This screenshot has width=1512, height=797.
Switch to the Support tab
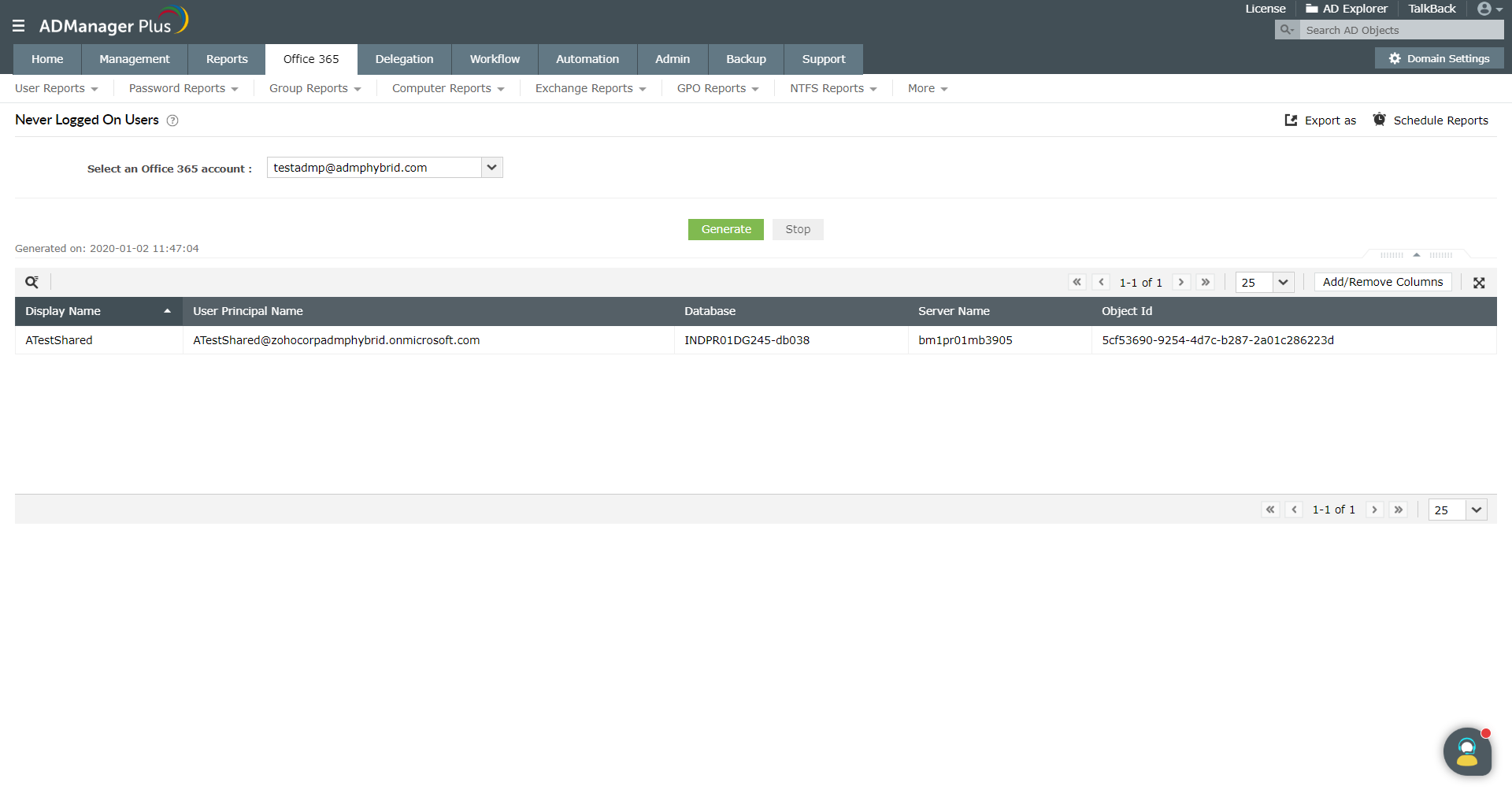(x=824, y=59)
